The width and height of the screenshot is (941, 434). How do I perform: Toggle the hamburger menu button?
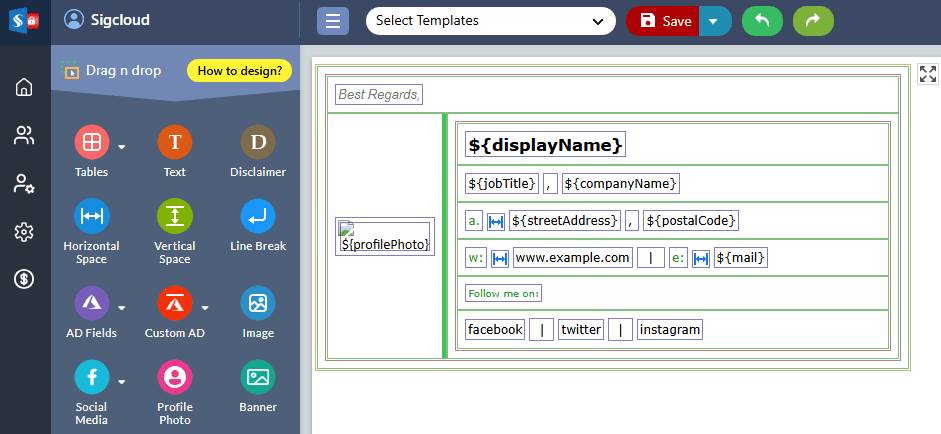tap(333, 21)
